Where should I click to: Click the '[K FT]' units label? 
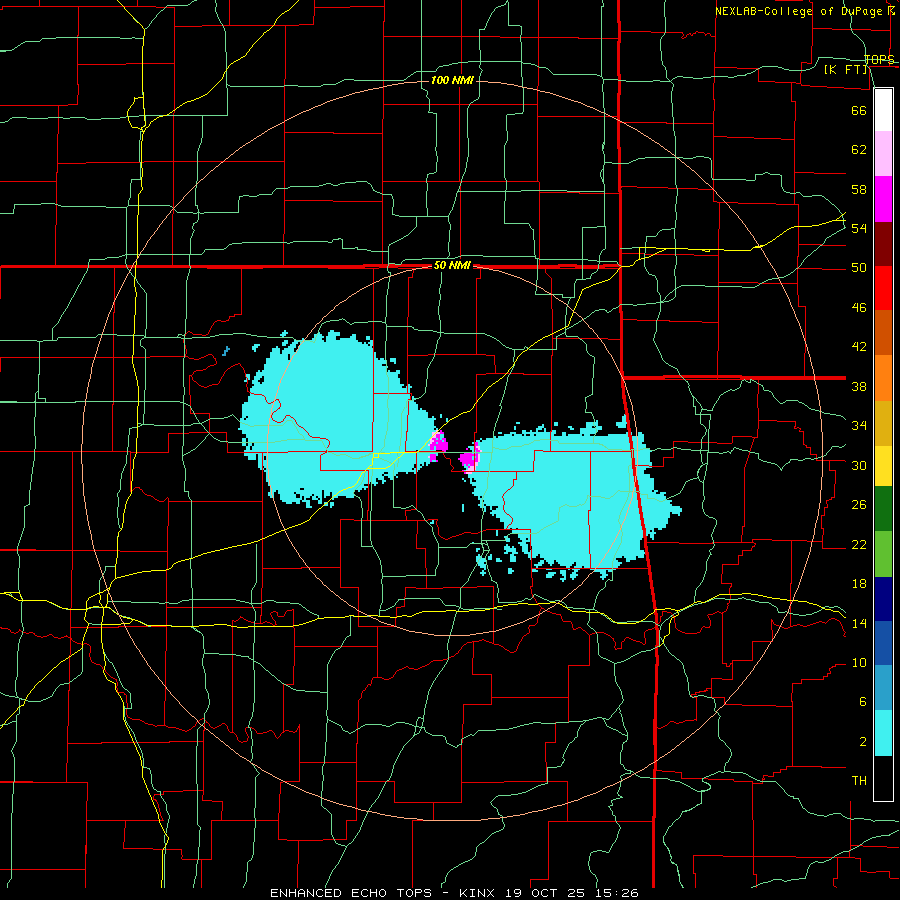[x=846, y=69]
